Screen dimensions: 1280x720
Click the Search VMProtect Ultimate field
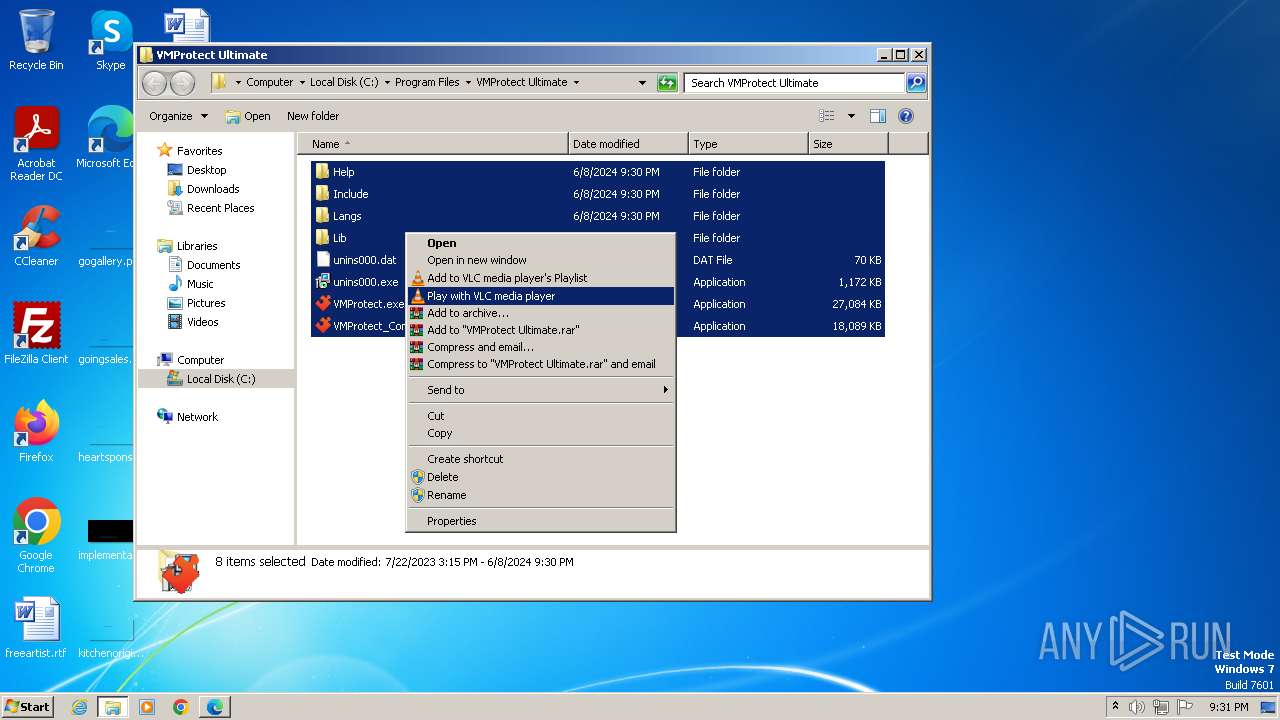(795, 83)
